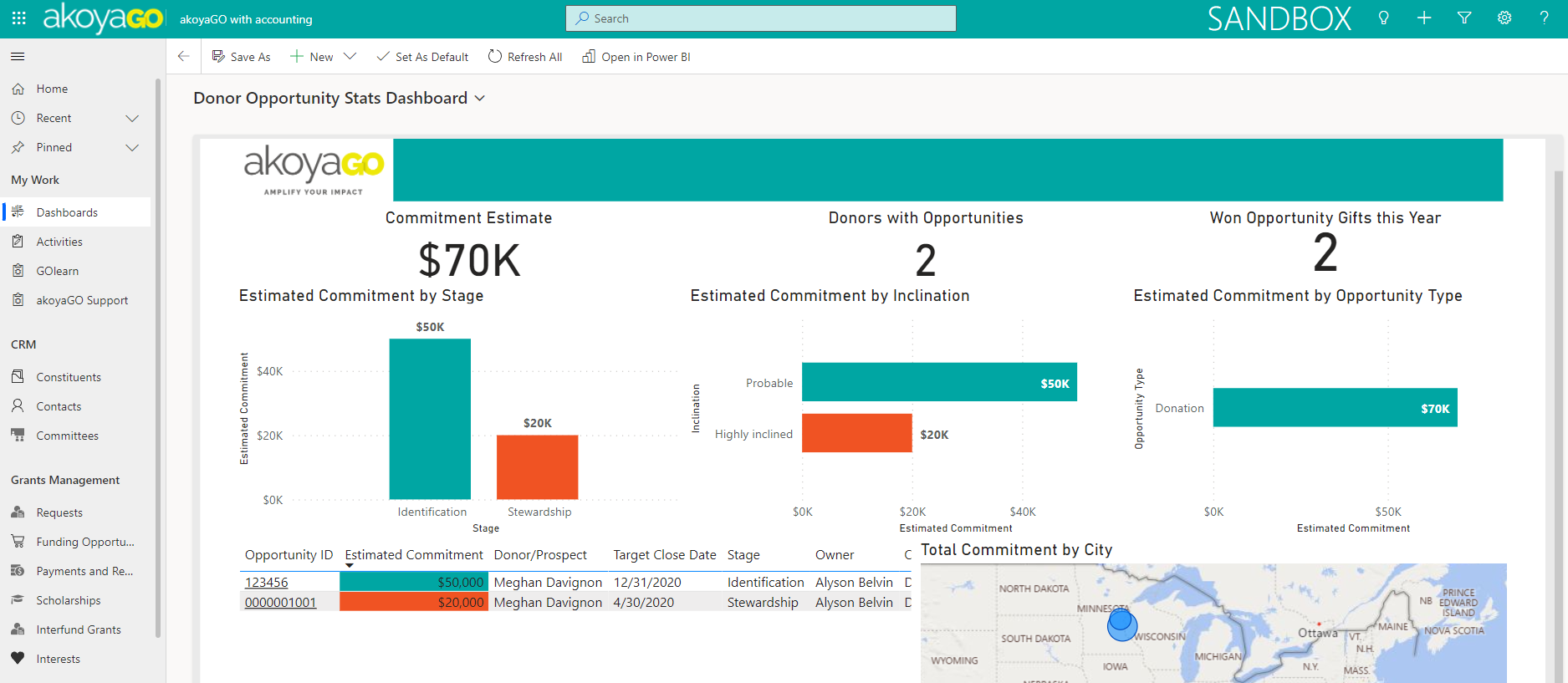
Task: Click the akoyaGO Support icon
Action: coord(18,300)
